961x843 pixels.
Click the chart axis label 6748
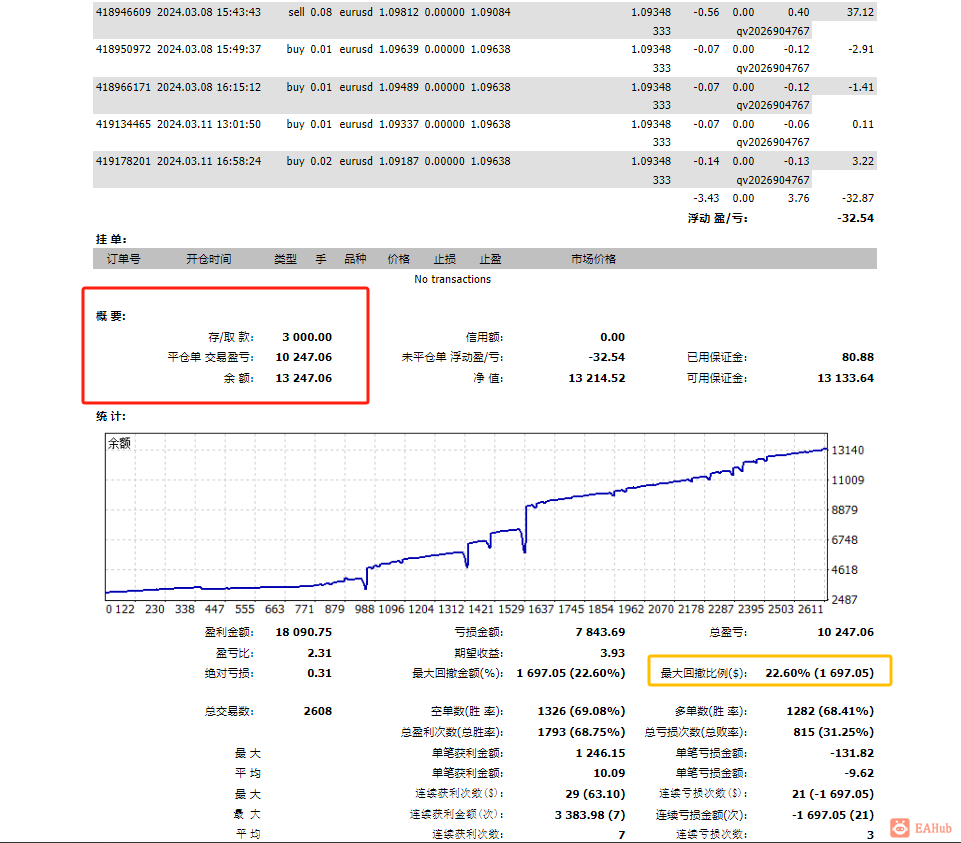pos(845,540)
